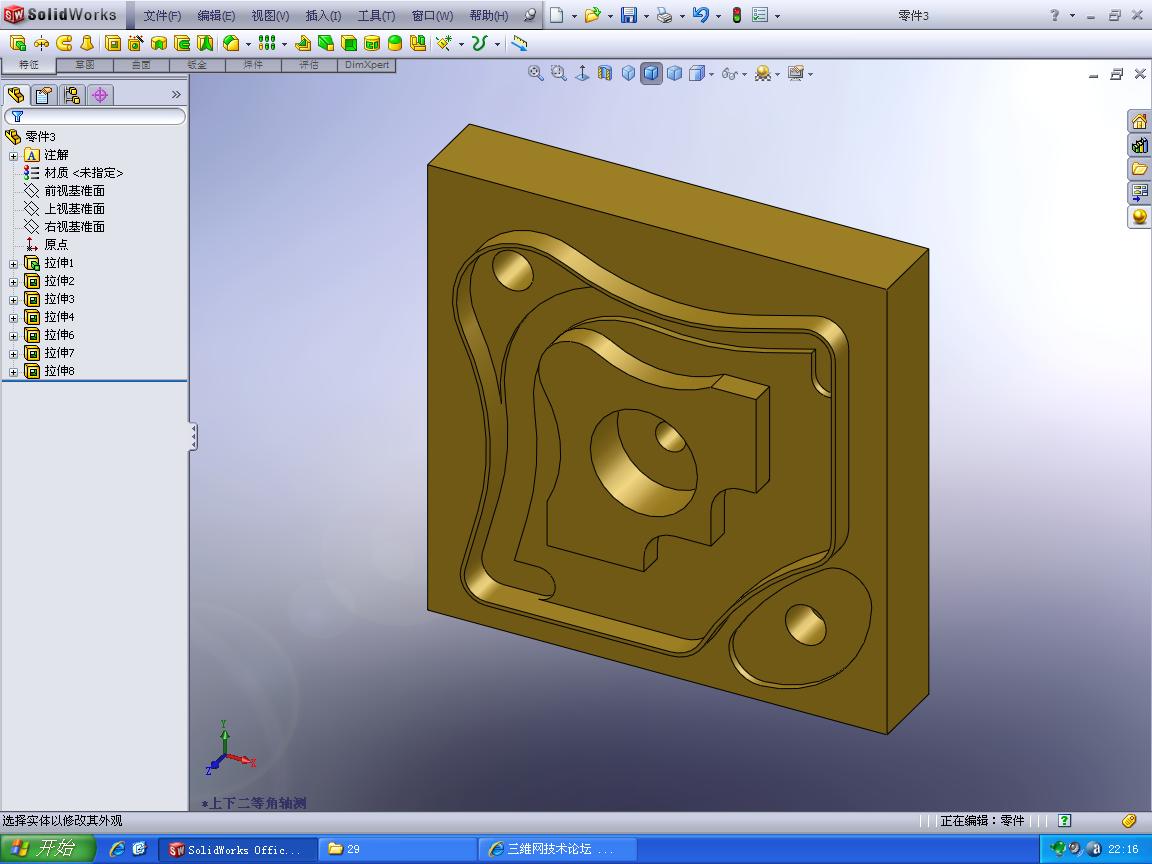Expand FeatureManager tabs with double chevron
Screen dimensions: 1152x864
(176, 94)
